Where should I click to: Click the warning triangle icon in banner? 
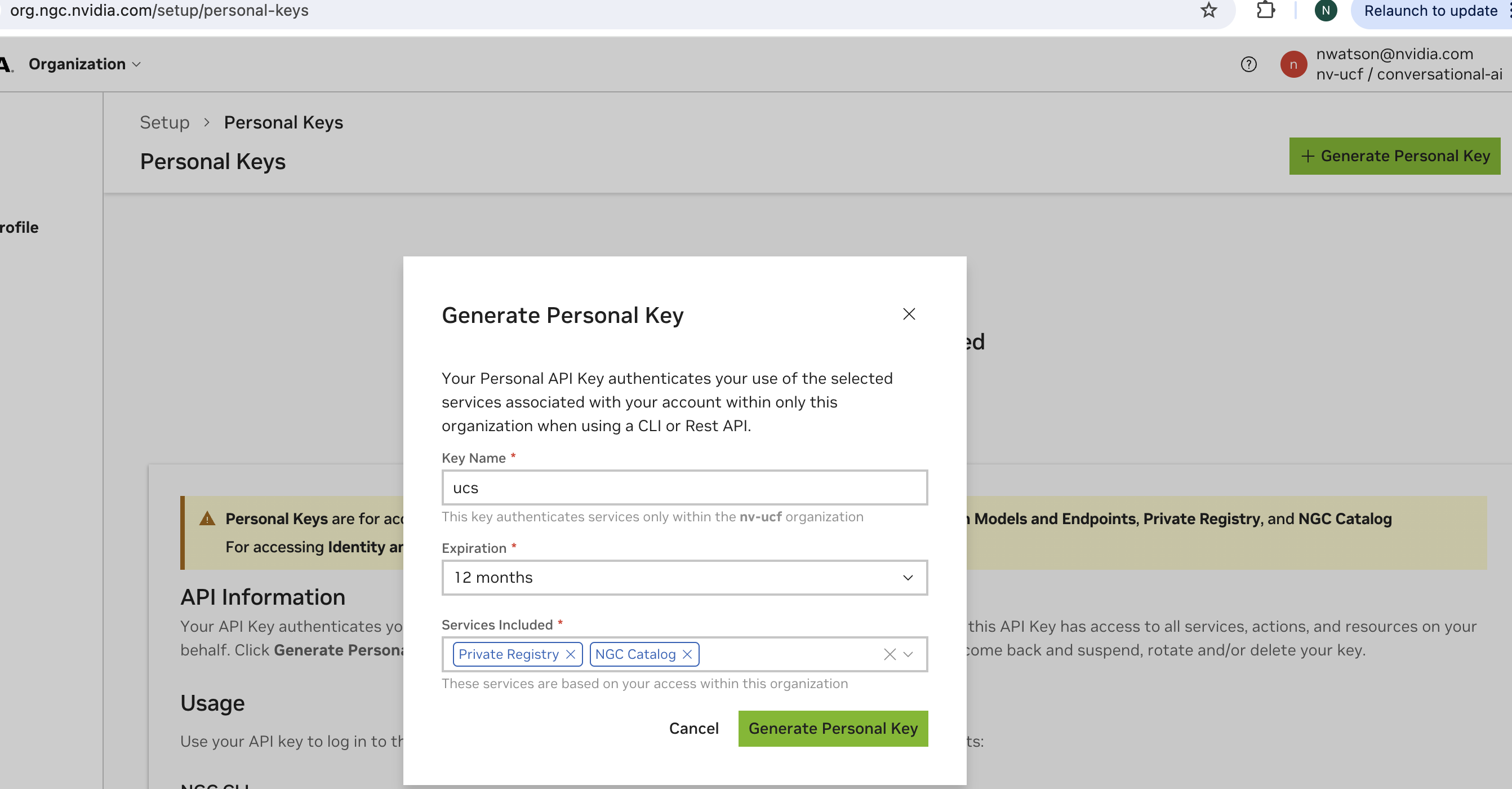tap(207, 518)
